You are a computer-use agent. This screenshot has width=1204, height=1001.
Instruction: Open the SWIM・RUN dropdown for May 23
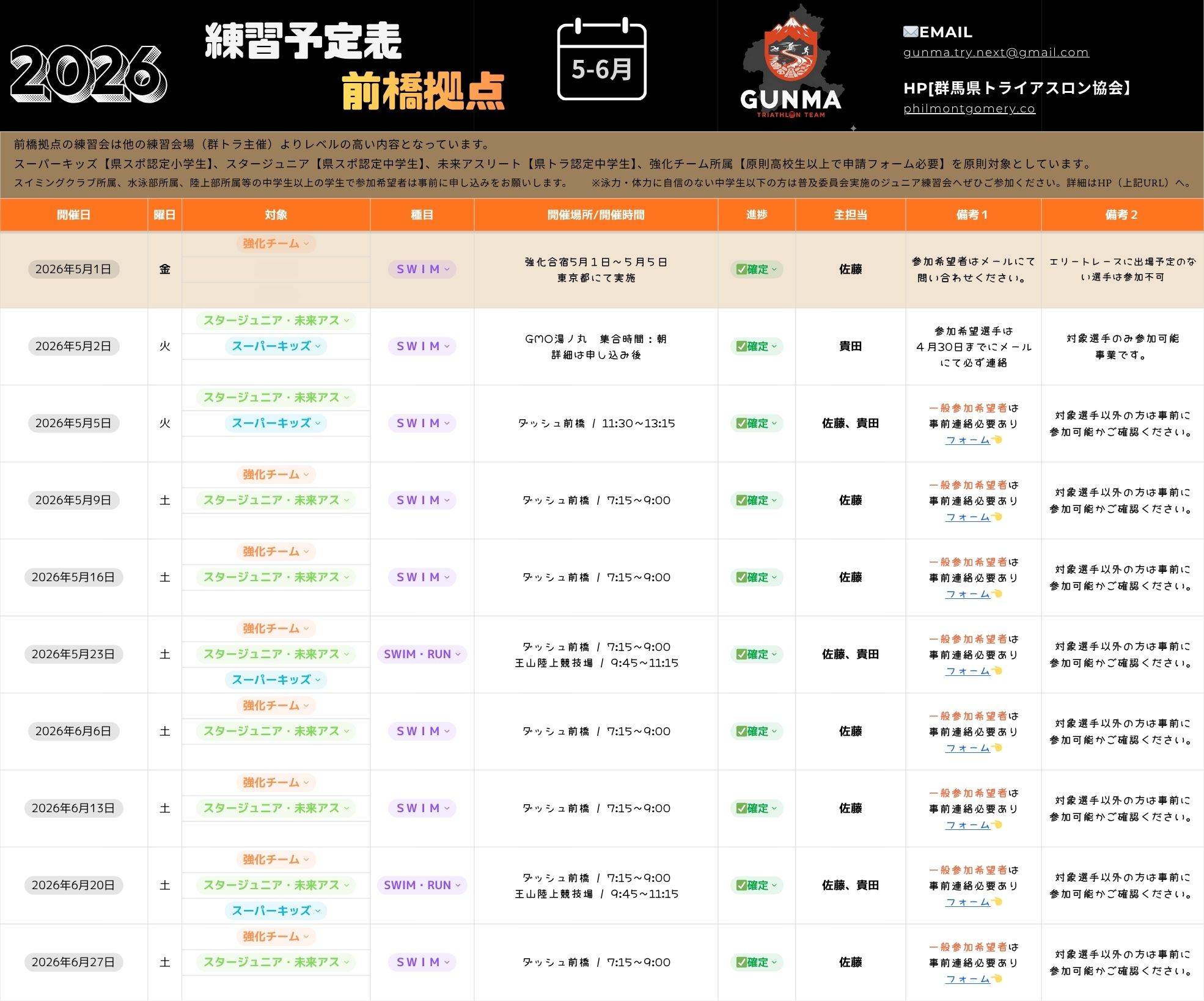[x=422, y=654]
